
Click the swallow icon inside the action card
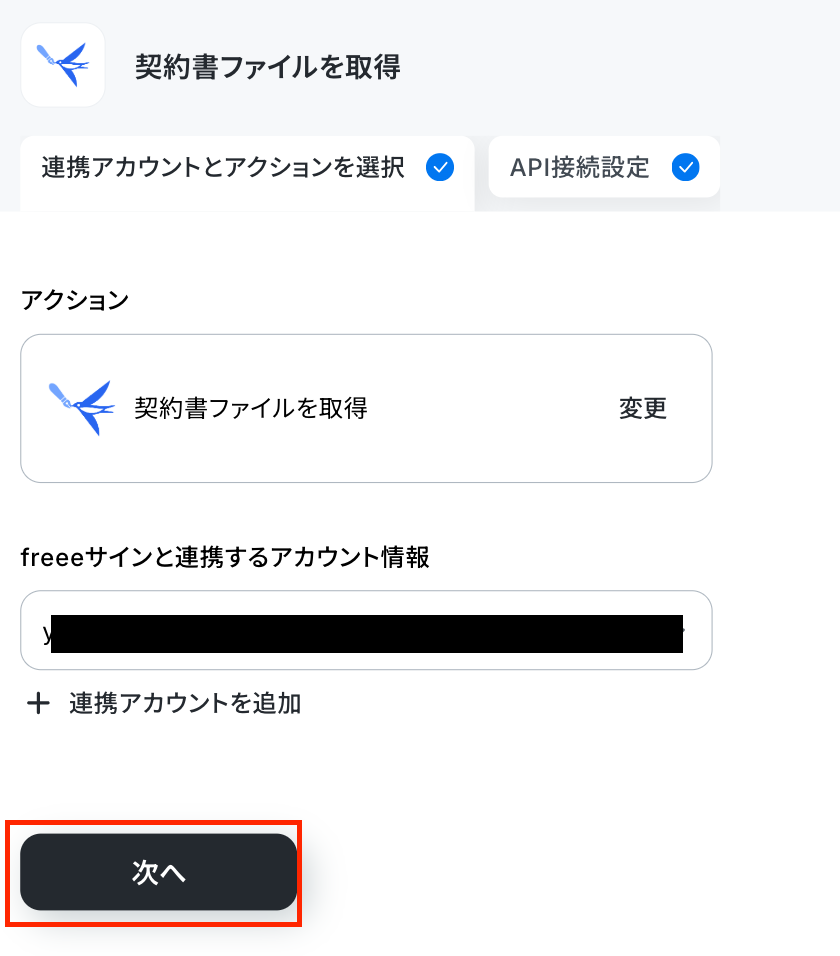82,408
